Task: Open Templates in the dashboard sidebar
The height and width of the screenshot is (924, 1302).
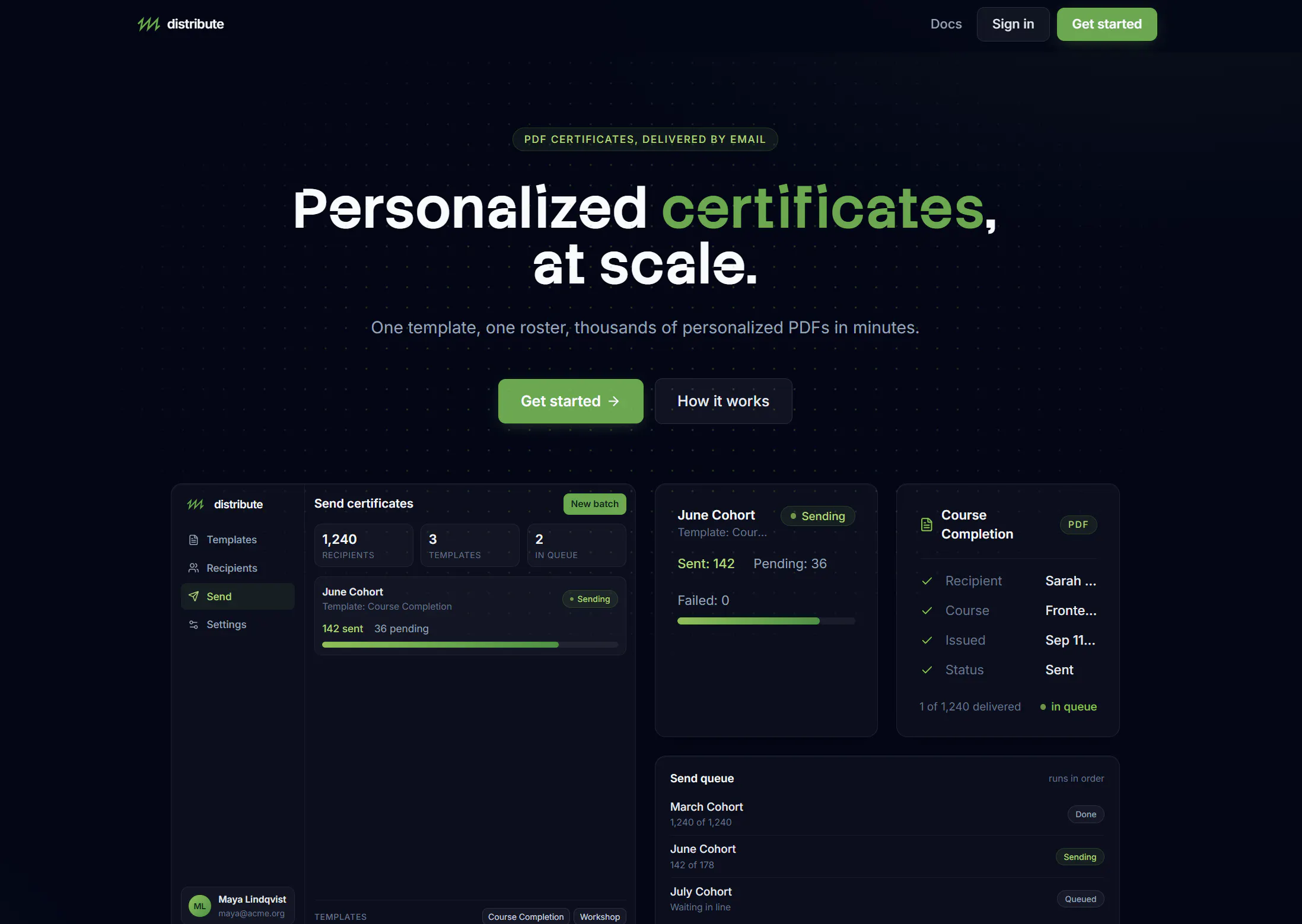Action: coord(237,540)
